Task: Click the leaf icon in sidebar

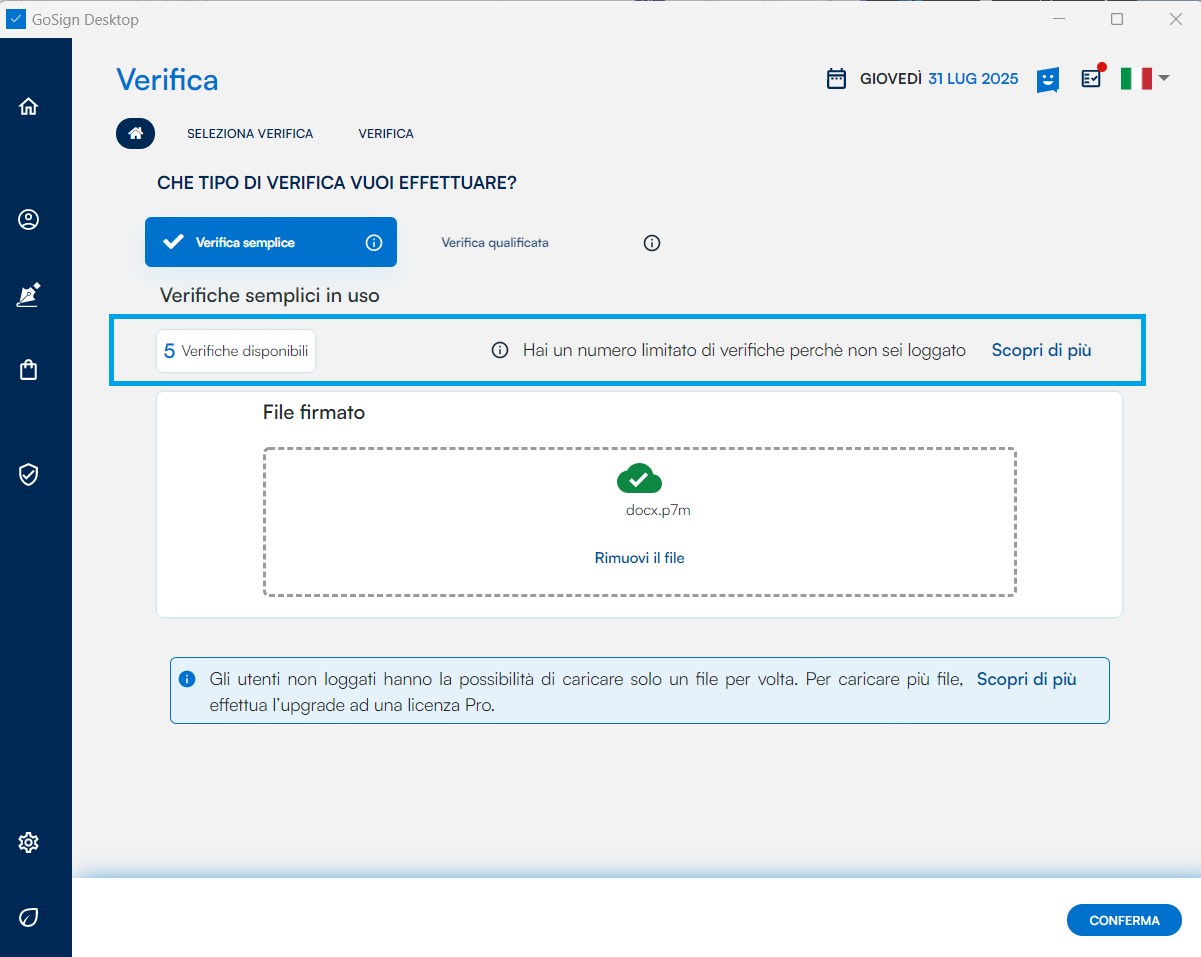Action: 28,917
